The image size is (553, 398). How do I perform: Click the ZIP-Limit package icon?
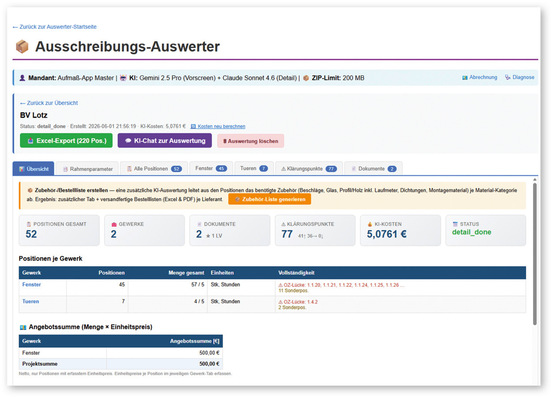306,78
